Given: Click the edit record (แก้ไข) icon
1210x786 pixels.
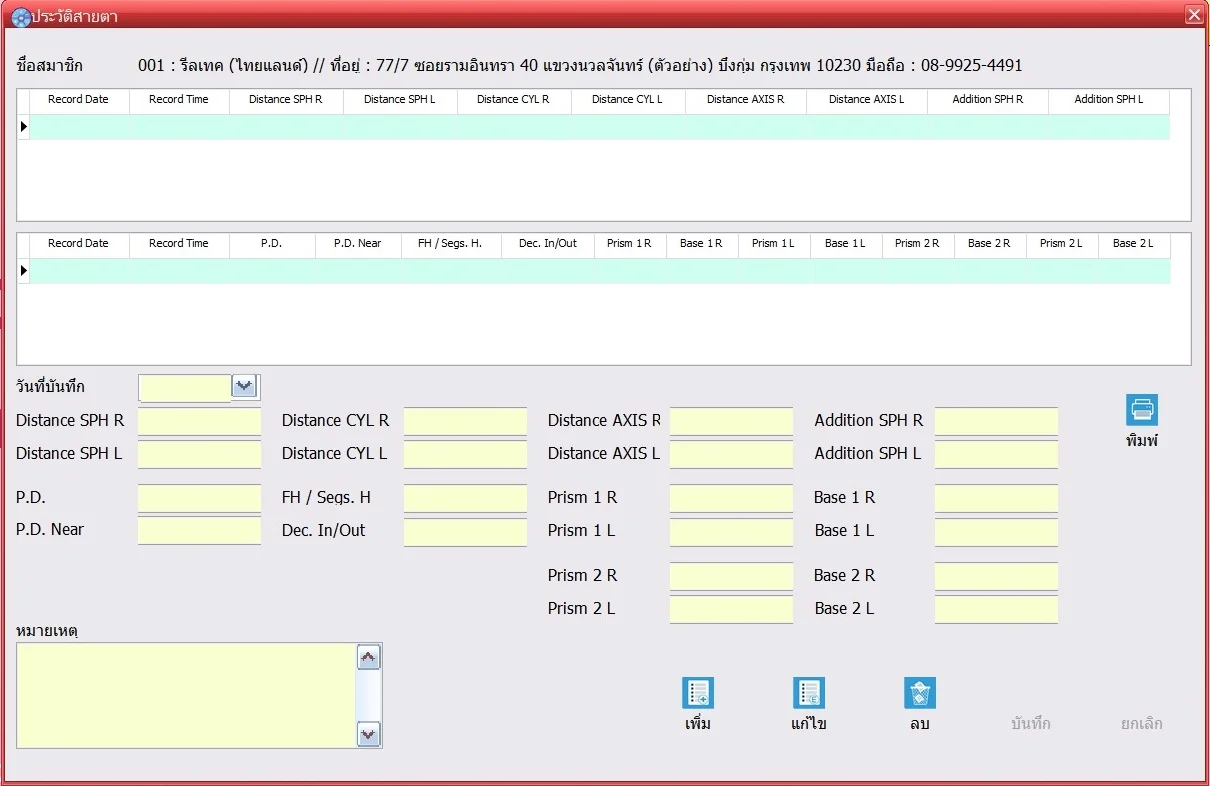Looking at the screenshot, I should click(808, 693).
